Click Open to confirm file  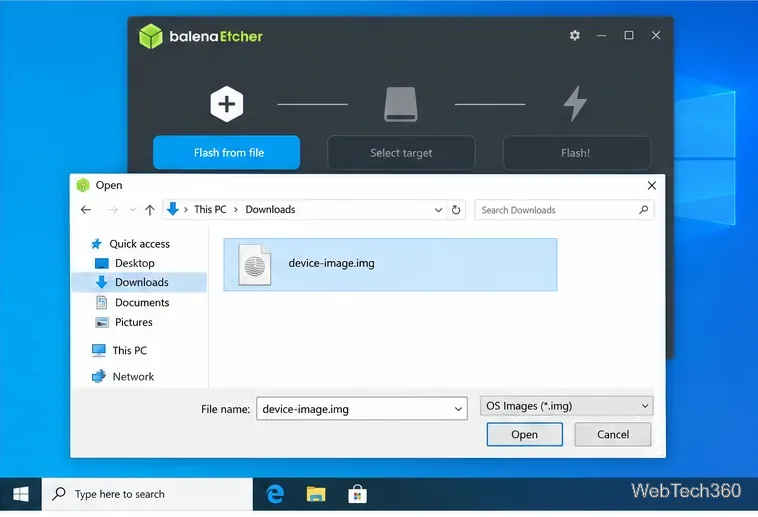[x=525, y=434]
